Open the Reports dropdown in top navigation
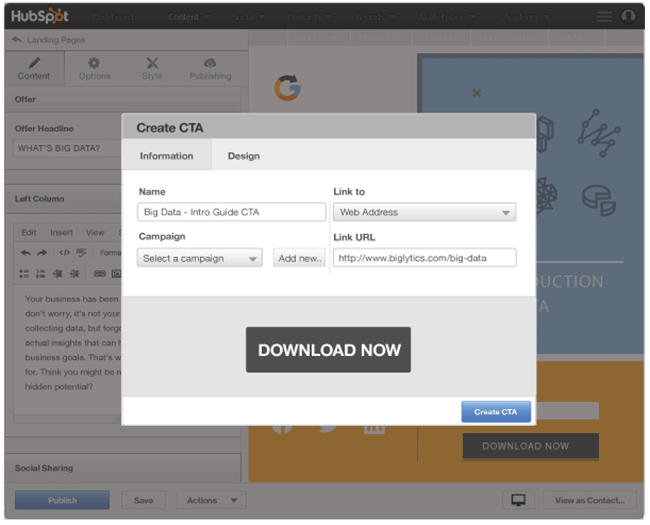The width and height of the screenshot is (650, 525). coord(375,17)
